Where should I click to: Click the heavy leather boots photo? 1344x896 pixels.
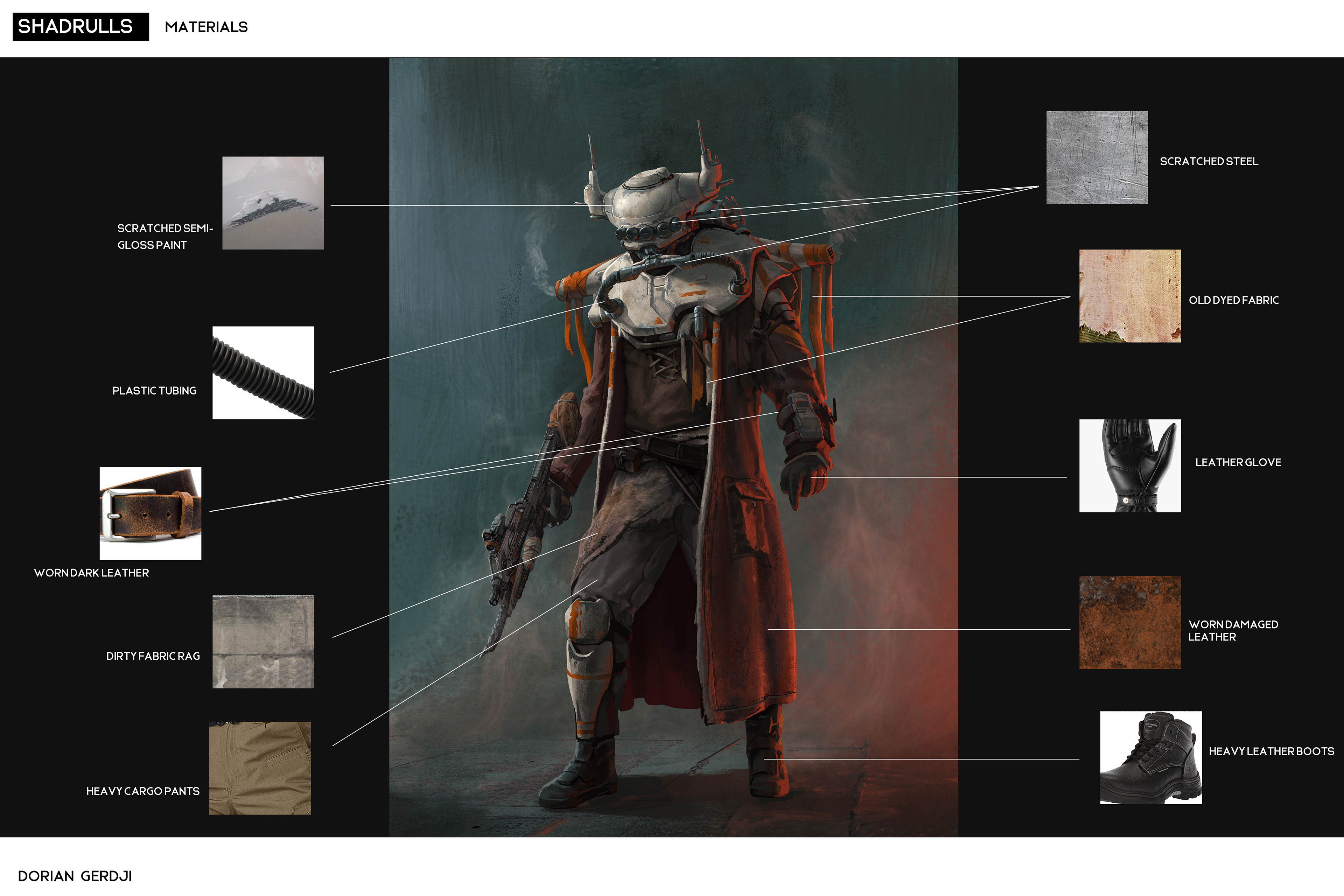1150,757
